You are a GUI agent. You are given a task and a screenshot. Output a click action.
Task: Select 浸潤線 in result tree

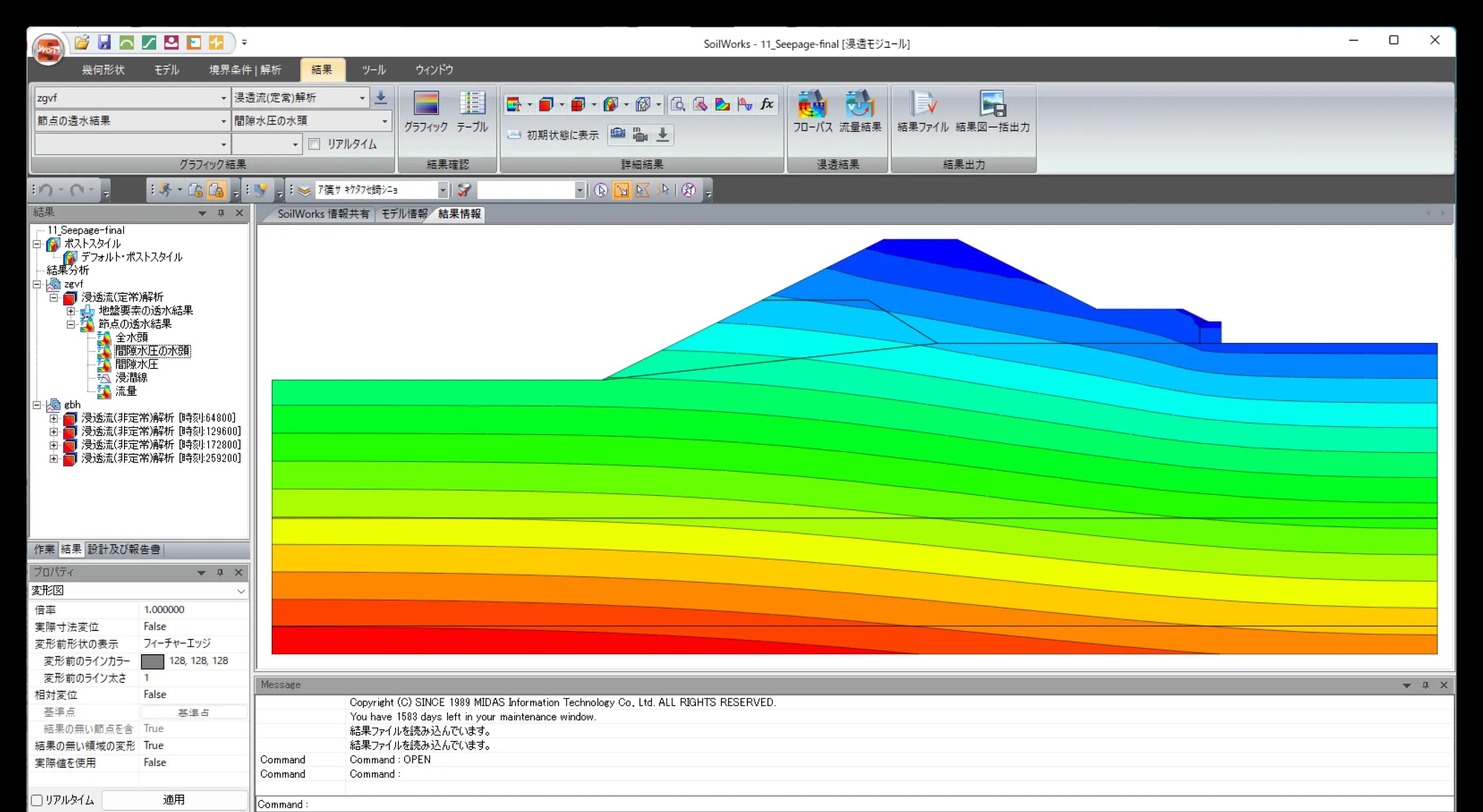pyautogui.click(x=131, y=377)
